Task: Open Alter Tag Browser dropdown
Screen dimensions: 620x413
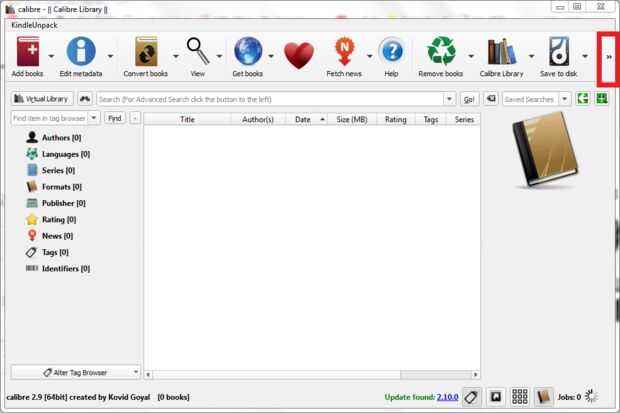Action: point(76,372)
